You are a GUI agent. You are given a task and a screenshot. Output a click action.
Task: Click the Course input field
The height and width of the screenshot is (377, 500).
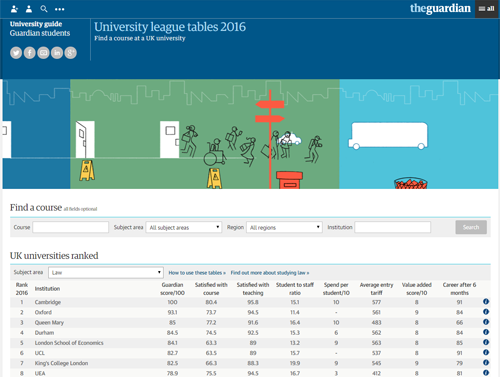coord(71,227)
